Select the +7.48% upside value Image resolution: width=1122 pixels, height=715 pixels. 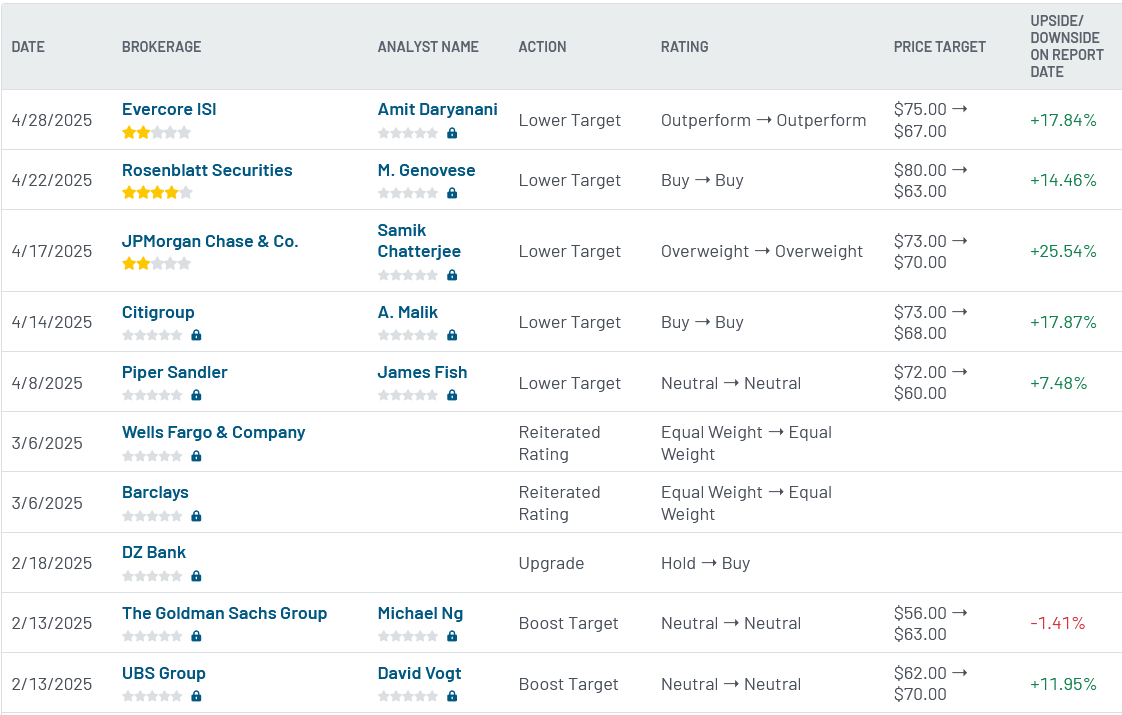coord(1058,384)
